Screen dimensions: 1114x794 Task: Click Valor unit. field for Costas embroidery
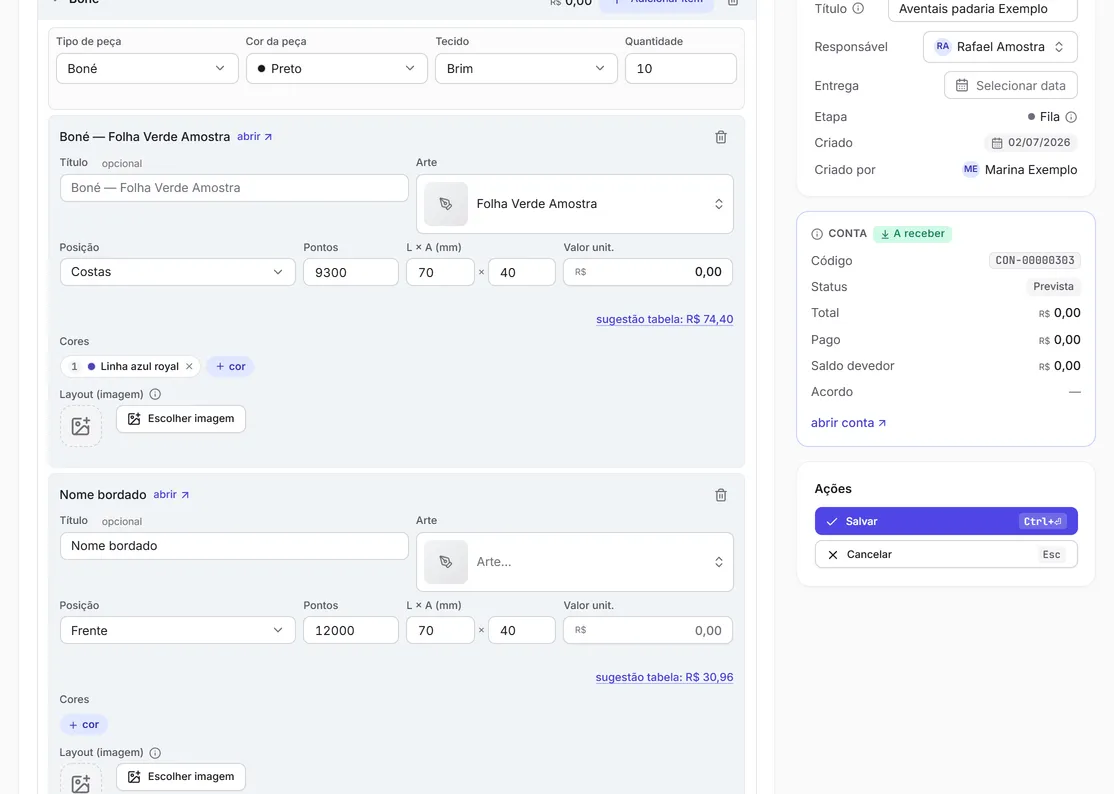coord(648,272)
